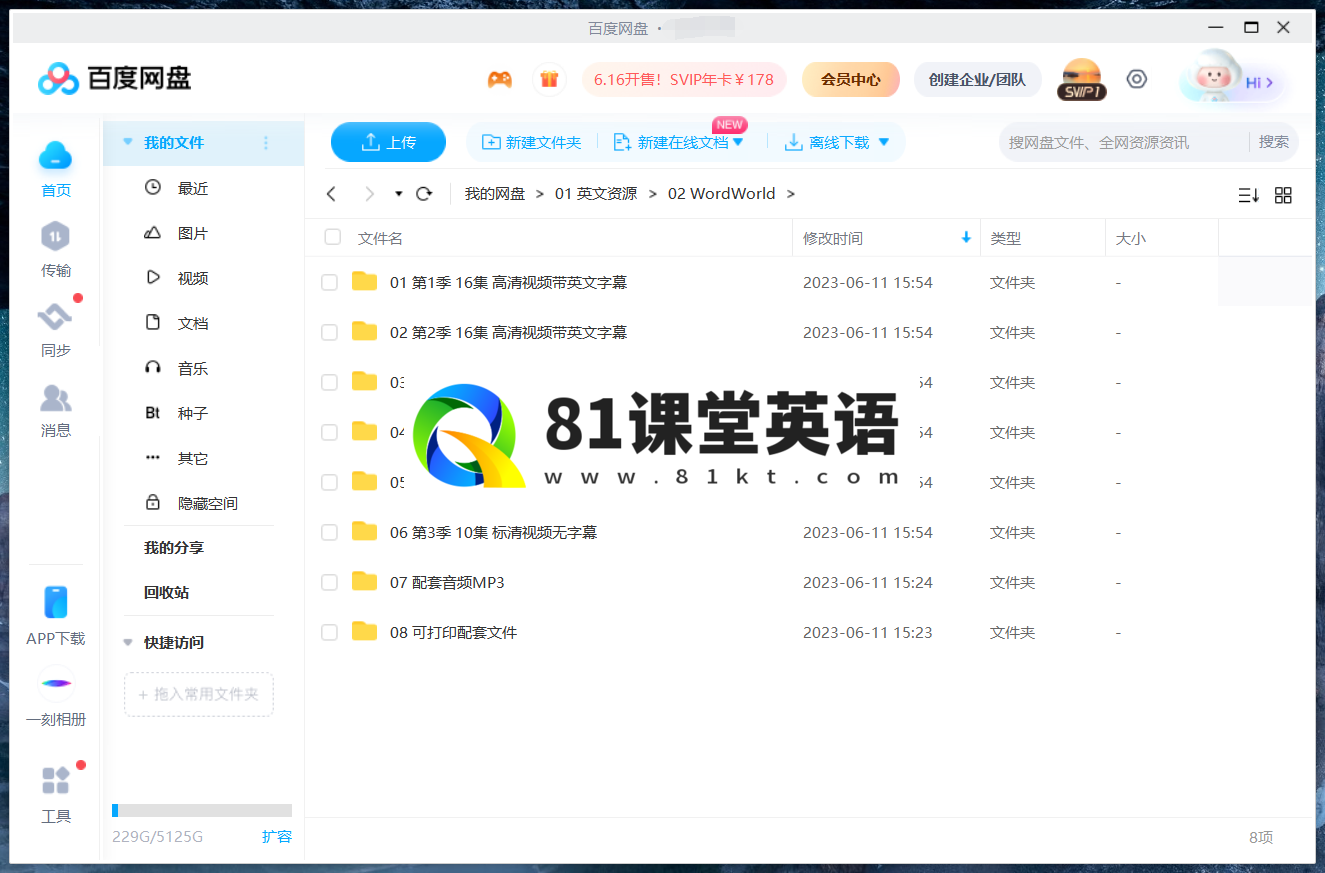
Task: Click the gift box icon
Action: coord(549,80)
